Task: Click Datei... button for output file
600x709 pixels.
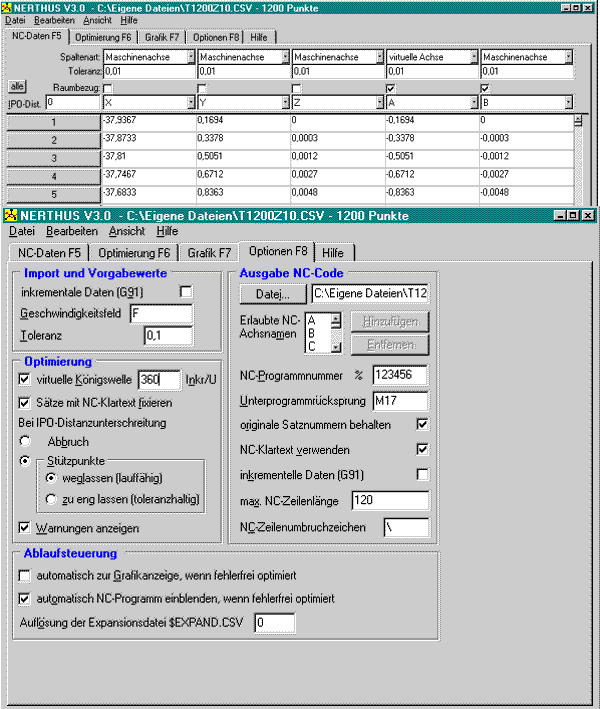Action: click(273, 294)
